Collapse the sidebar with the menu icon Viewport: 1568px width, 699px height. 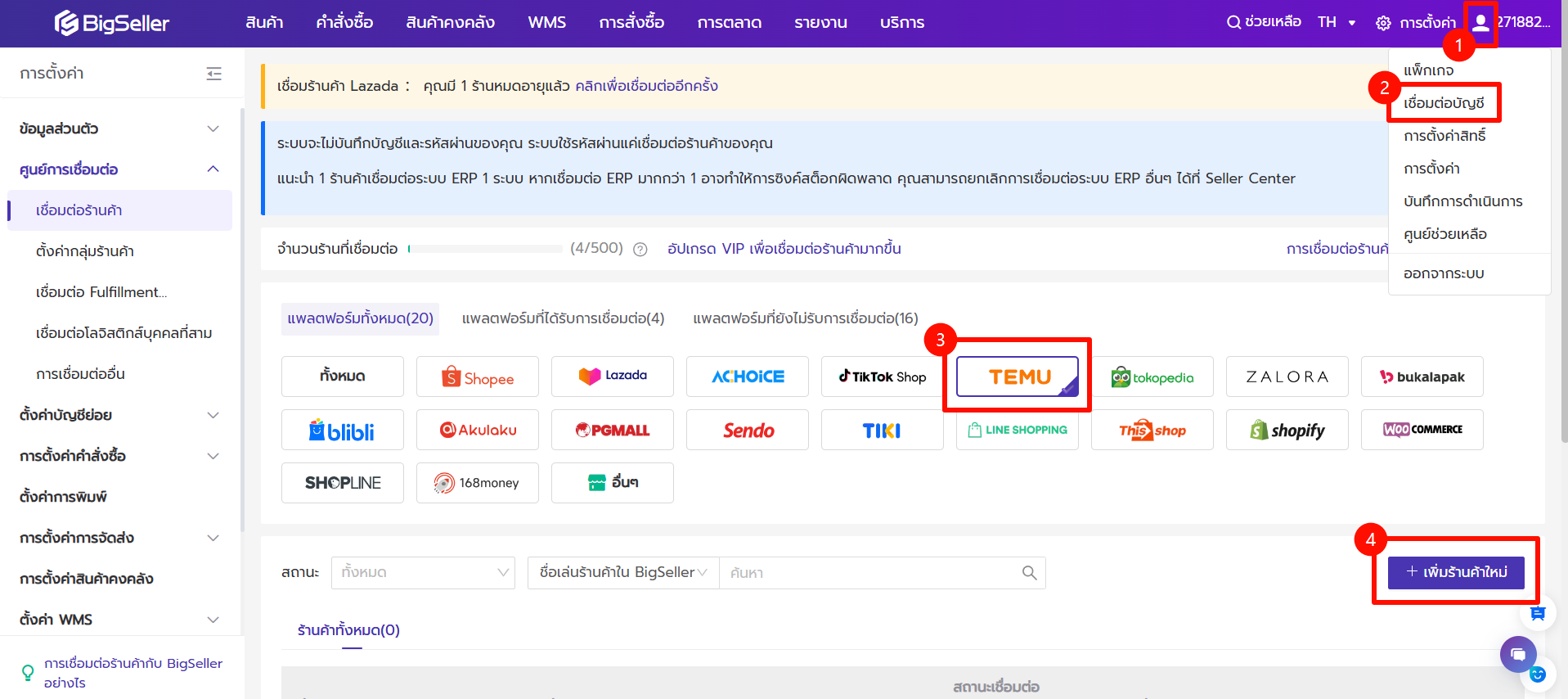pyautogui.click(x=213, y=74)
